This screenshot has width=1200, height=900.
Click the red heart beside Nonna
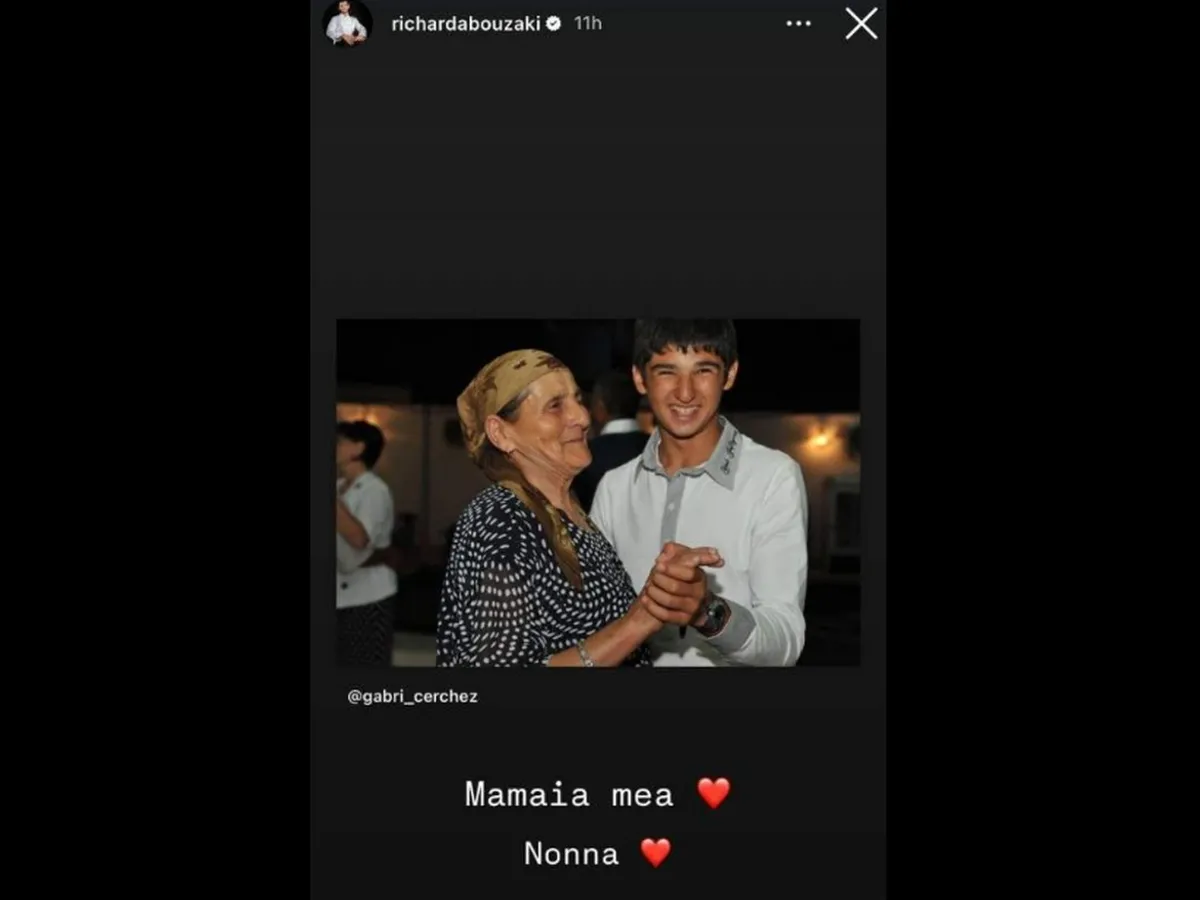pyautogui.click(x=655, y=853)
